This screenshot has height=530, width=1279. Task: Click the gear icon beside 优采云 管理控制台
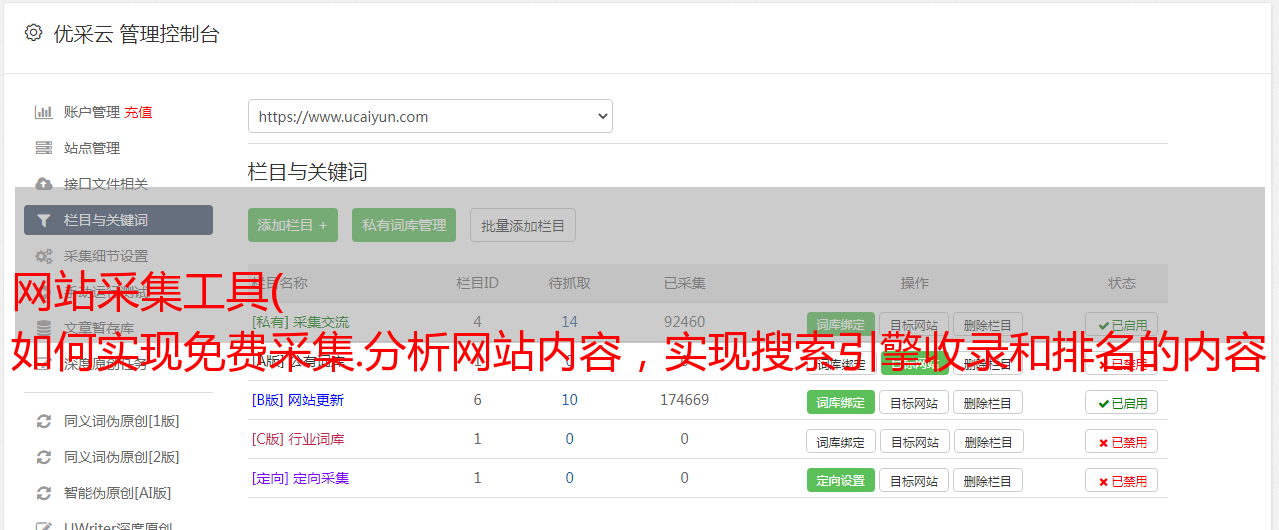(x=33, y=33)
